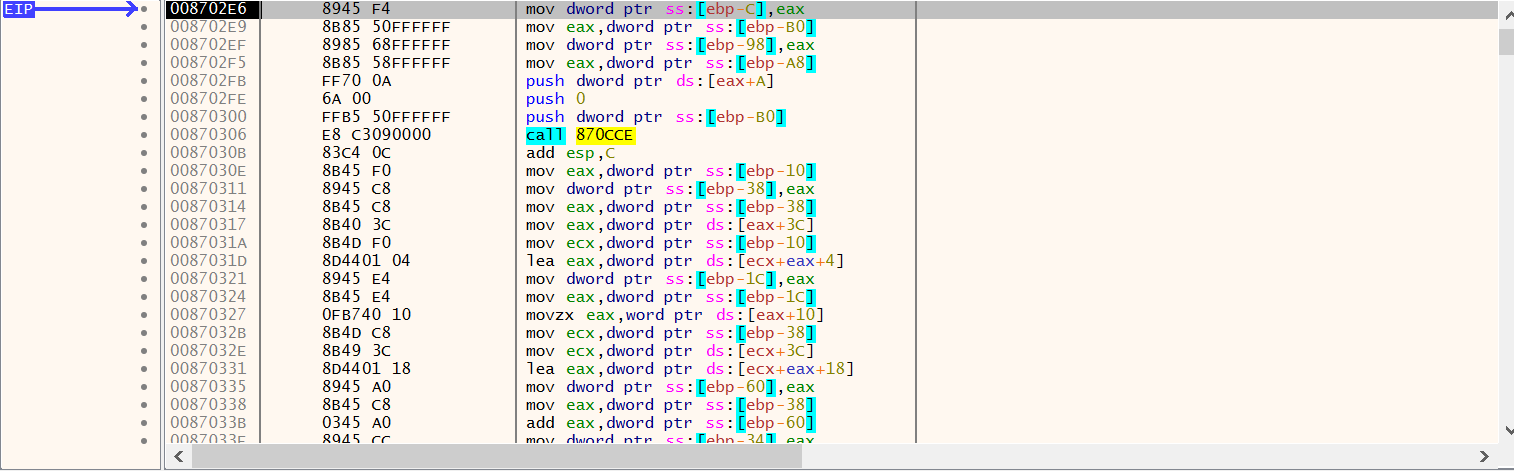
Task: Click instruction 'mov eax,dword ptr ss:[ebp-A8]'
Action: (670, 63)
